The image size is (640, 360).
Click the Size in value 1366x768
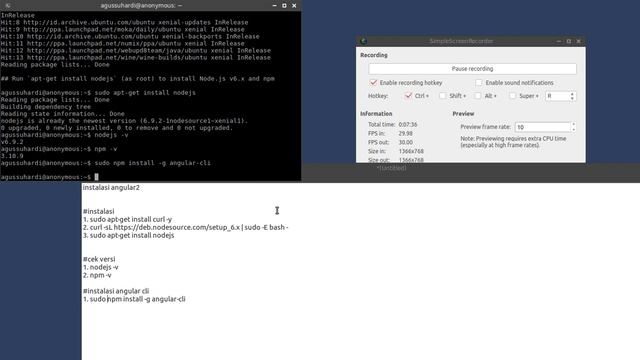point(411,151)
